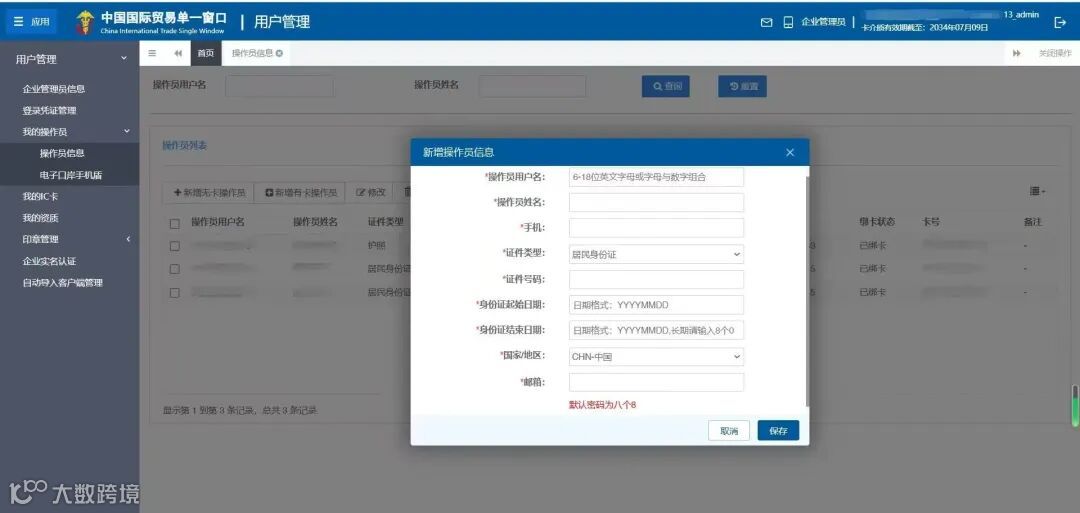Click the 手机 input field

coord(656,228)
